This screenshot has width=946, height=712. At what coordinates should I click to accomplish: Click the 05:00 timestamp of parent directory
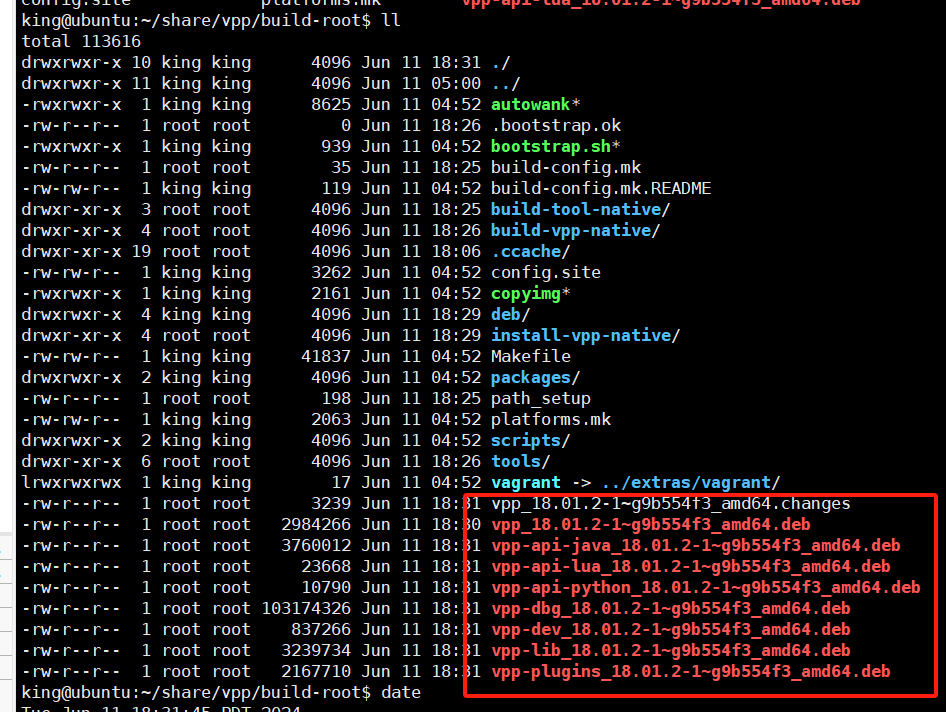pos(456,84)
